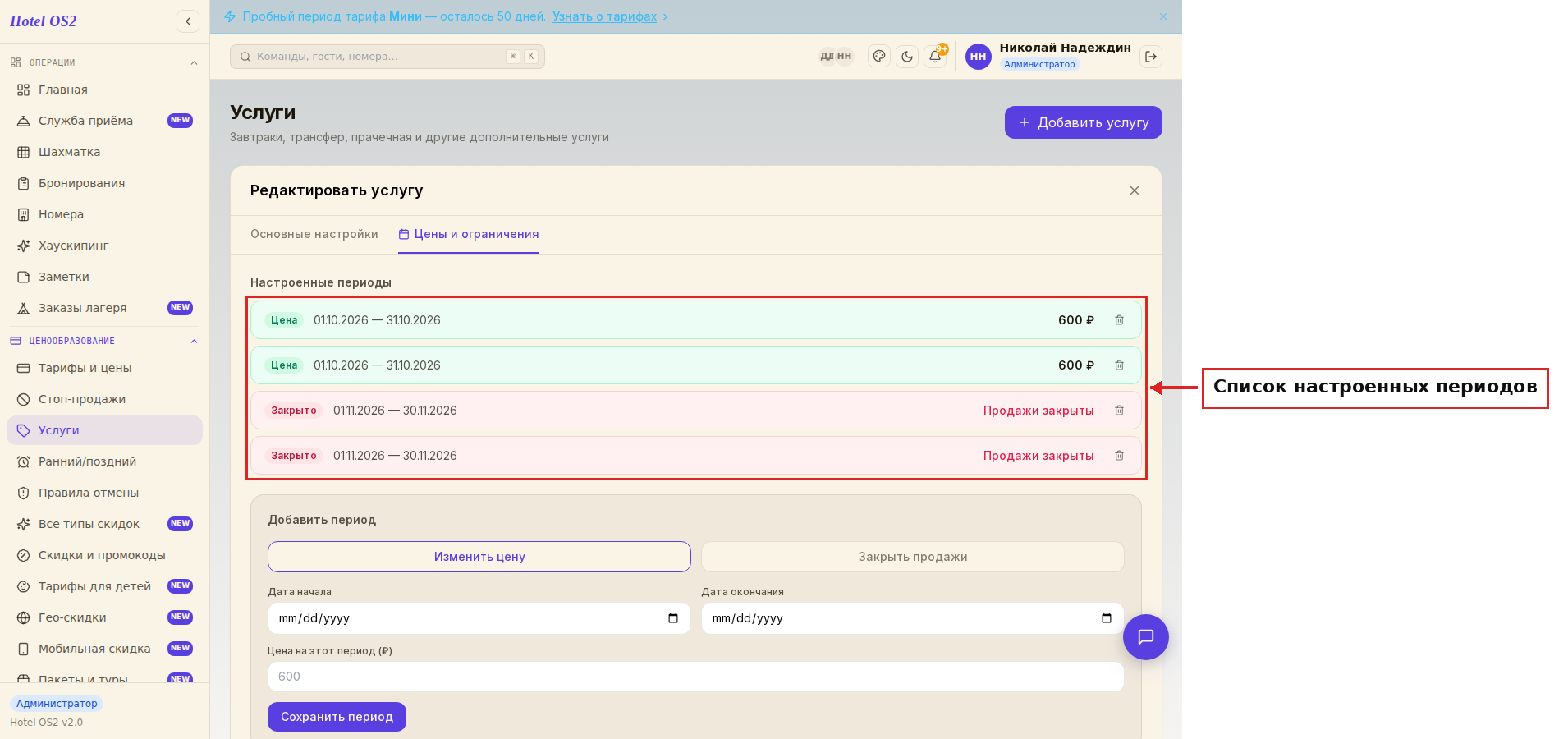Image resolution: width=1568 pixels, height=739 pixels.
Task: Follow Узнать о тарифах link
Action: (x=605, y=16)
